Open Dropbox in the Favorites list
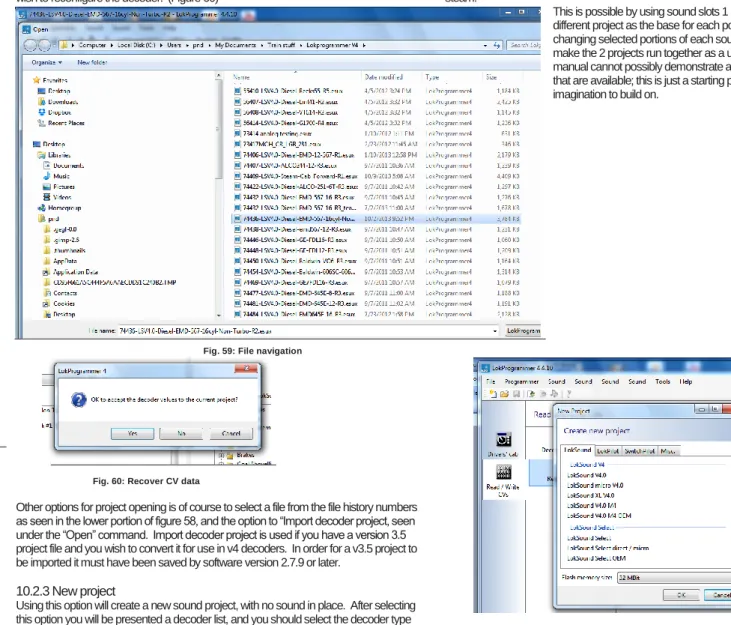Viewport: 731px width, 625px height. pos(55,112)
